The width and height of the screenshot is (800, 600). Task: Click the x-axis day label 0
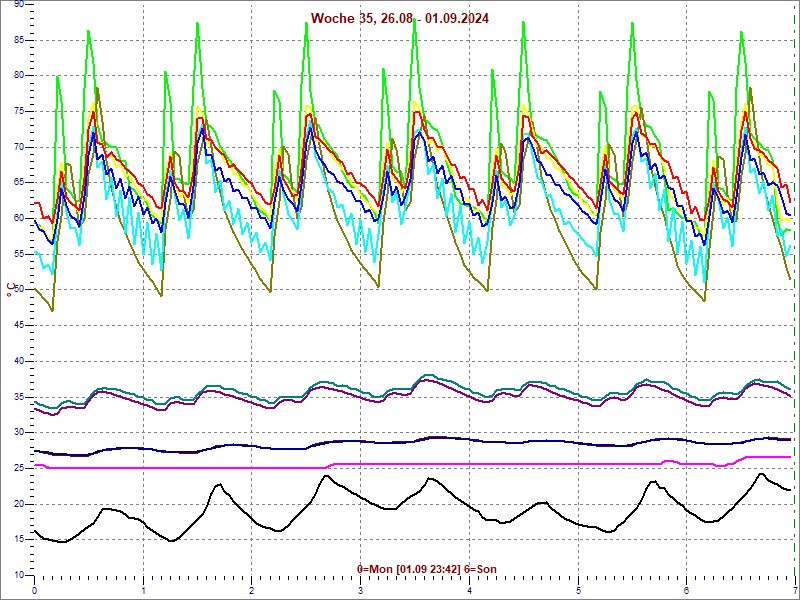pyautogui.click(x=34, y=591)
